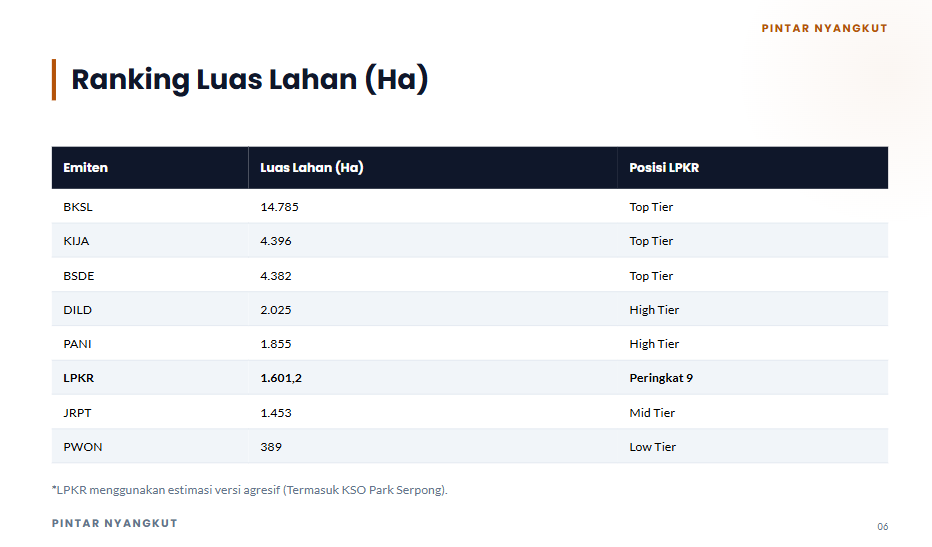Select the Emiten column header
Screen dimensions: 932x547
tap(85, 168)
